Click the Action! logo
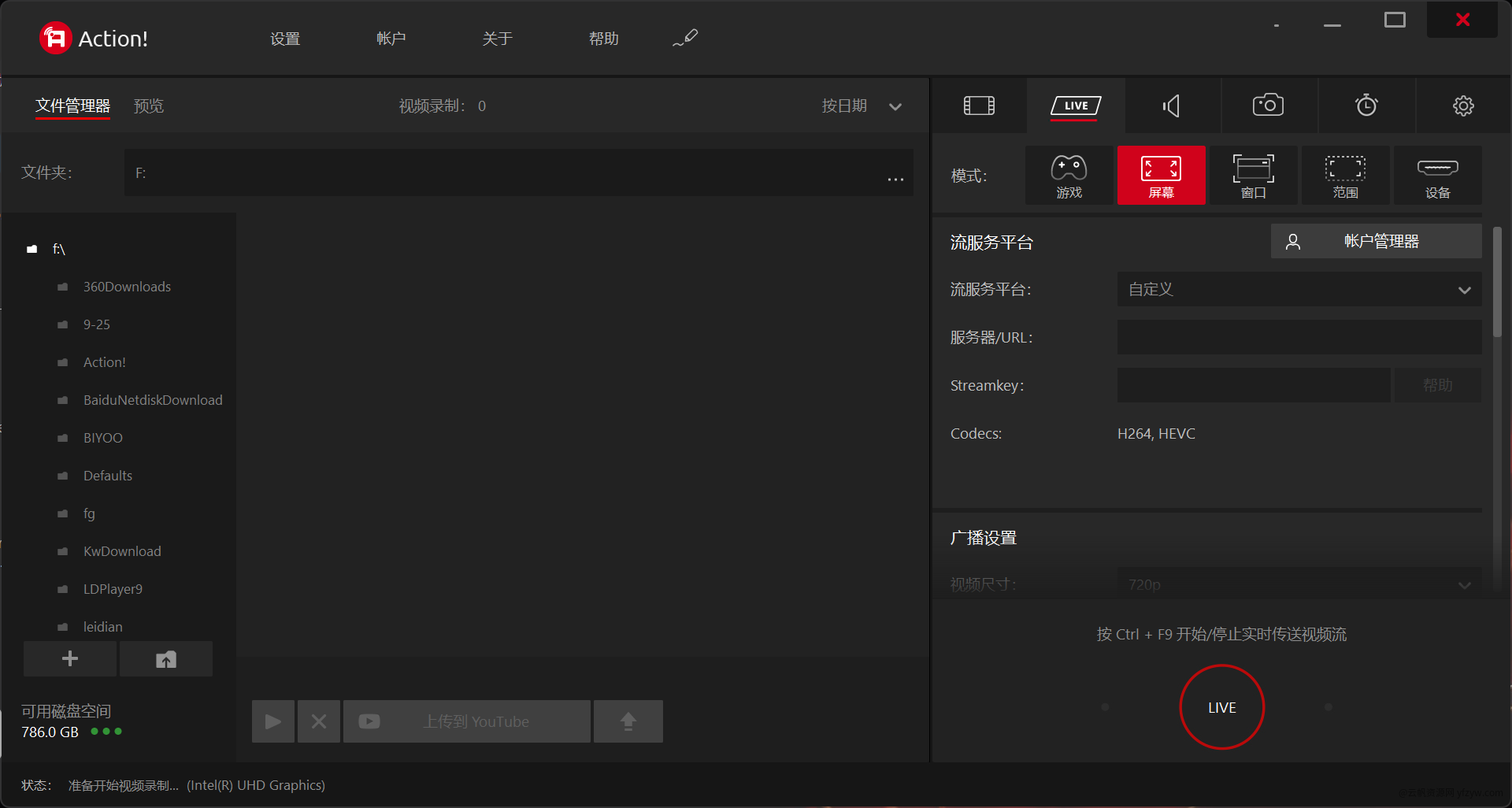The width and height of the screenshot is (1512, 808). pos(93,38)
